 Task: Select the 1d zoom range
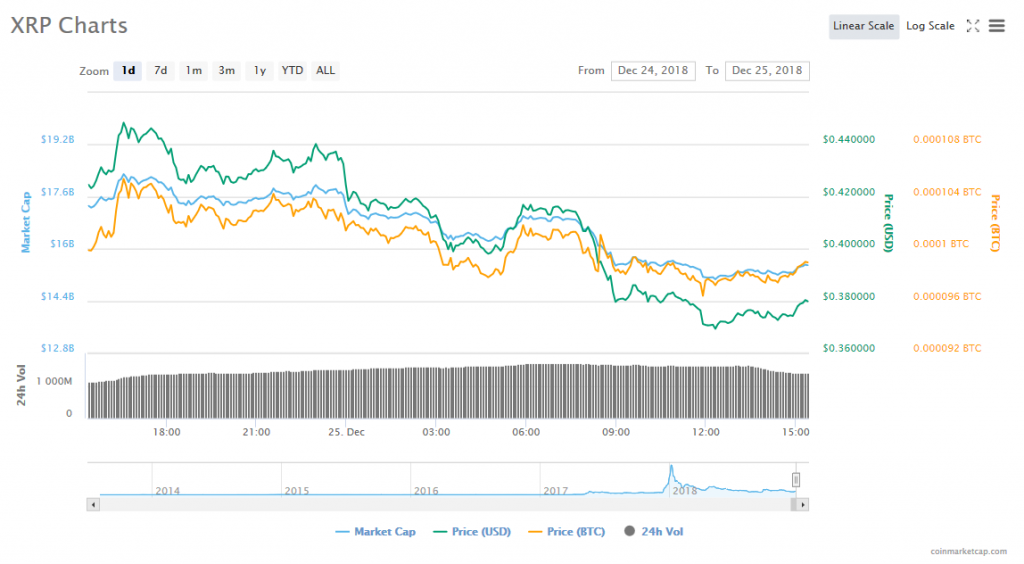pyautogui.click(x=128, y=70)
